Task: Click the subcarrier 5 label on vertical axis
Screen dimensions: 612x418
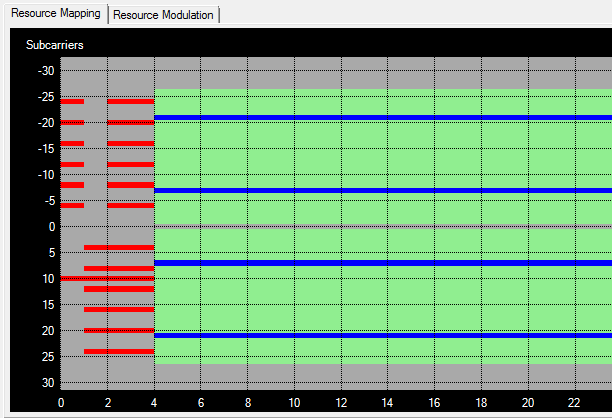Action: [52, 253]
